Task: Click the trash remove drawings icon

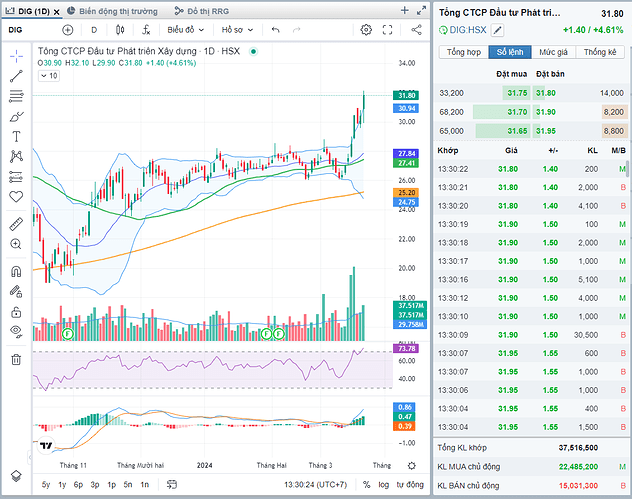Action: coord(16,359)
